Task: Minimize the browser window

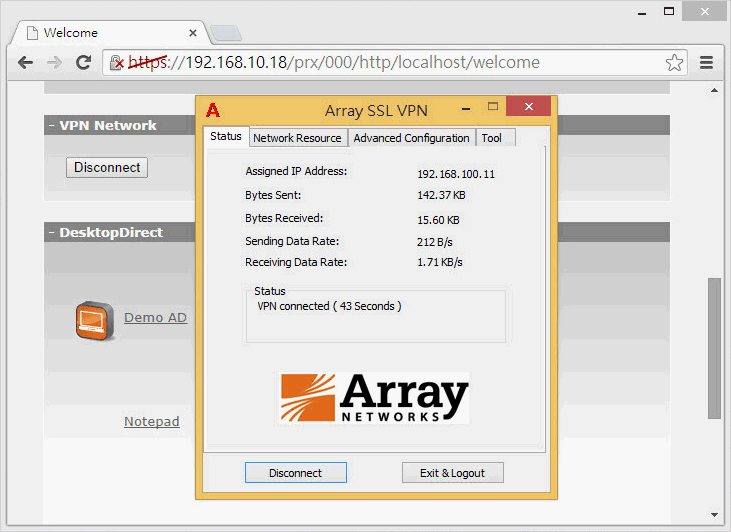Action: click(x=642, y=13)
